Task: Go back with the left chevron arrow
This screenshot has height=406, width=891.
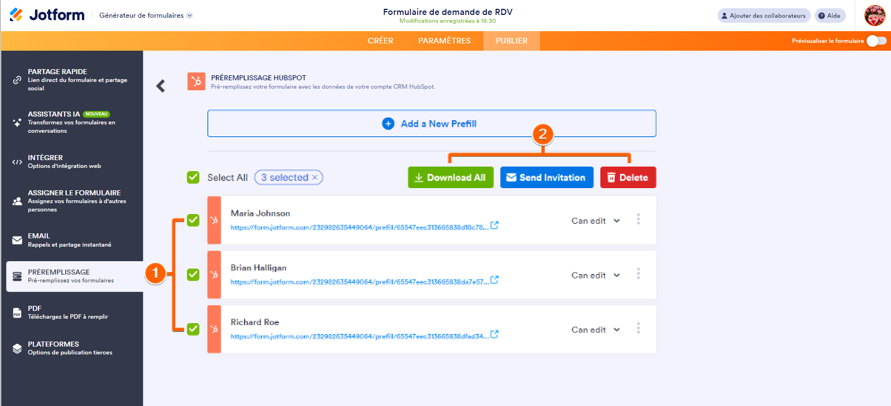Action: tap(161, 86)
